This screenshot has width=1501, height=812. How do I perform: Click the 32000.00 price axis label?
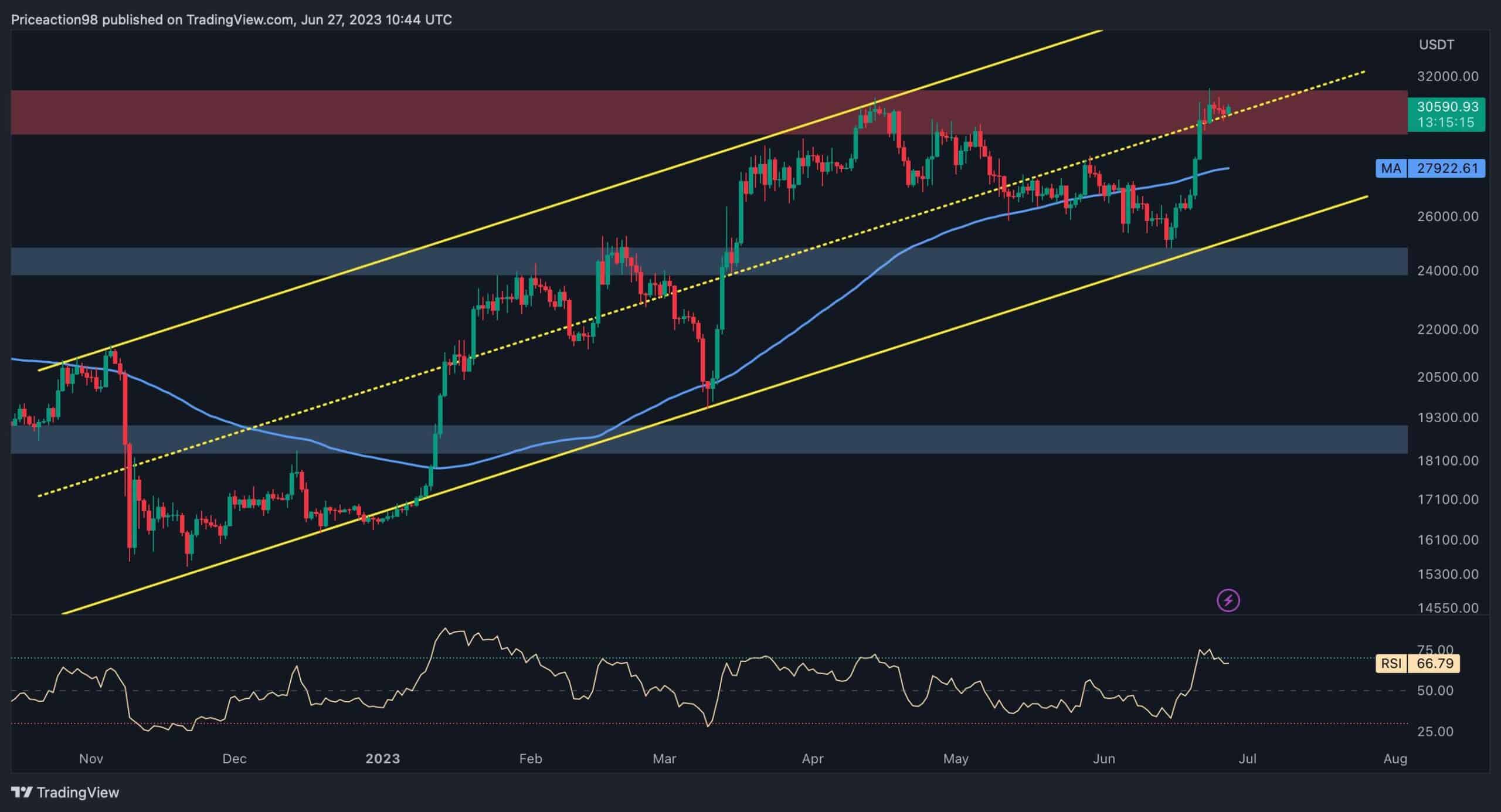pos(1448,76)
